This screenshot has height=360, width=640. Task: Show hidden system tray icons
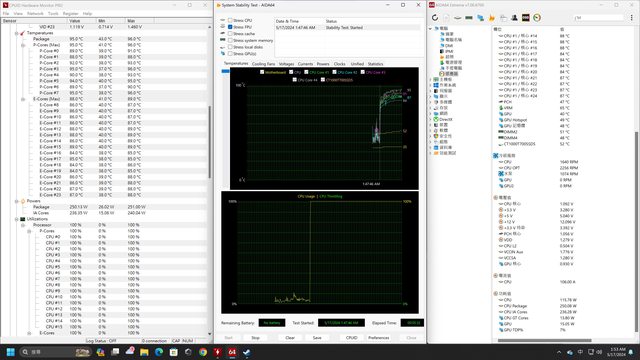coord(559,352)
